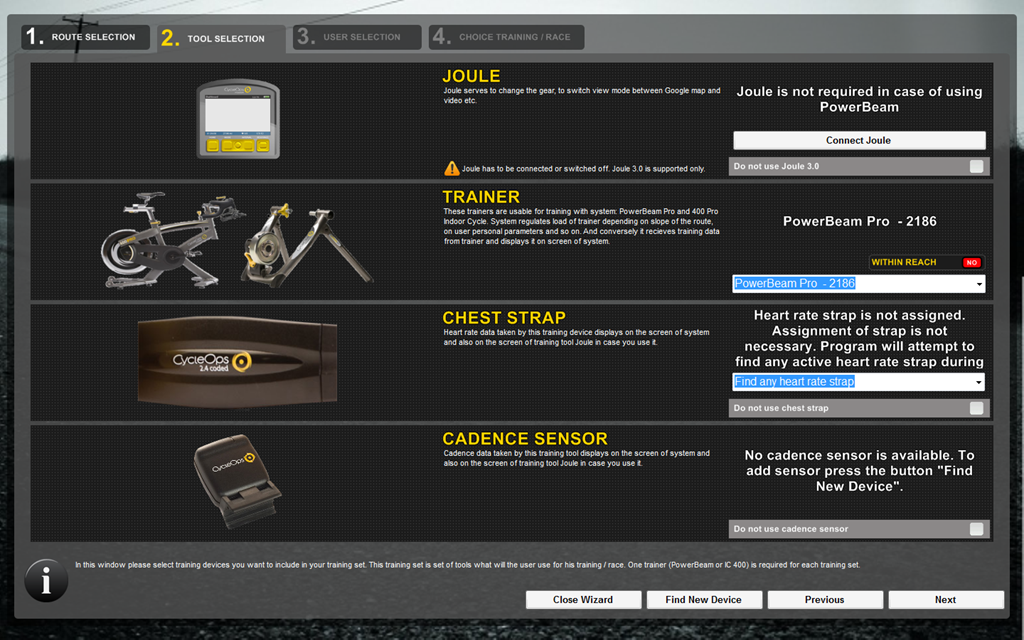Tick Do not use cadence sensor box
1024x640 pixels.
tap(976, 529)
